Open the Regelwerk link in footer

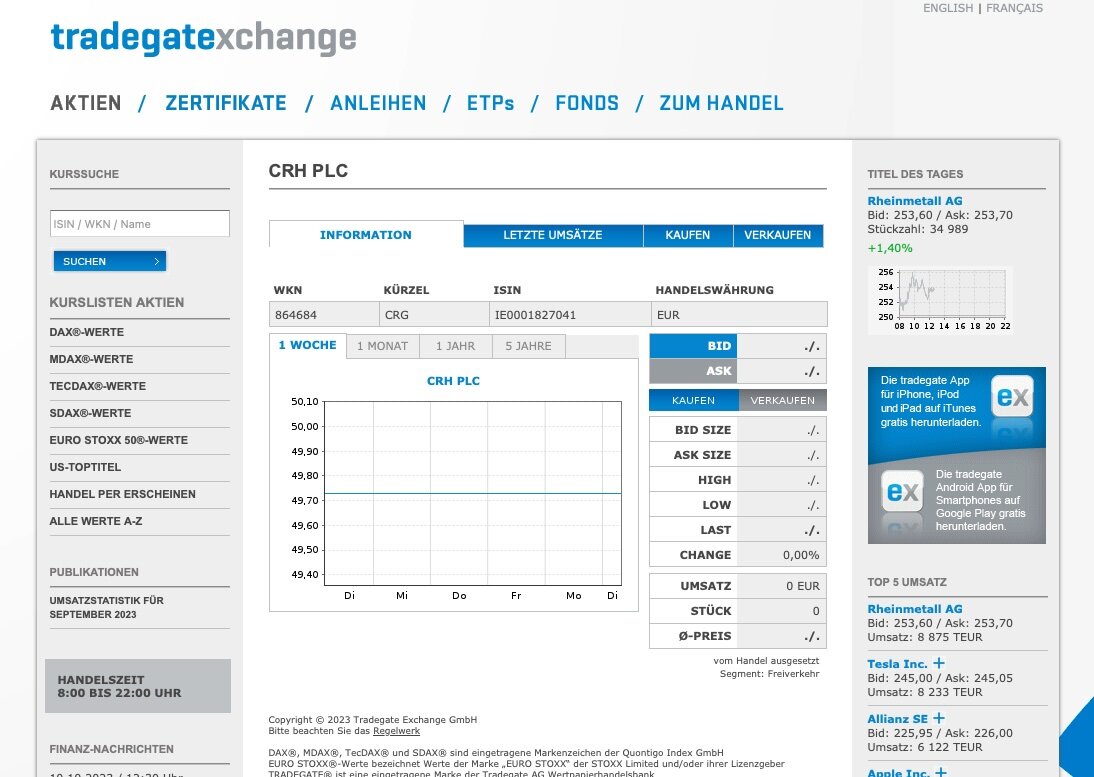pyautogui.click(x=396, y=731)
